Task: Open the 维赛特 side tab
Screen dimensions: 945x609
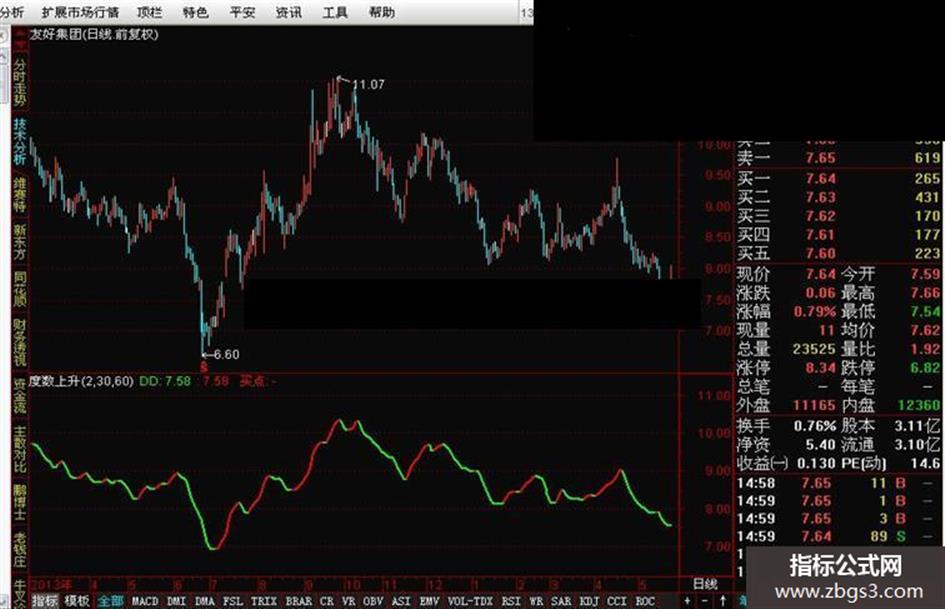Action: (x=20, y=195)
